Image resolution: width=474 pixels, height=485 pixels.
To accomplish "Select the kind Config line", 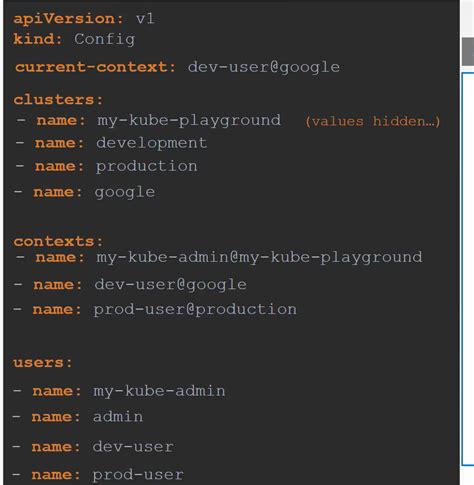I will pos(74,39).
